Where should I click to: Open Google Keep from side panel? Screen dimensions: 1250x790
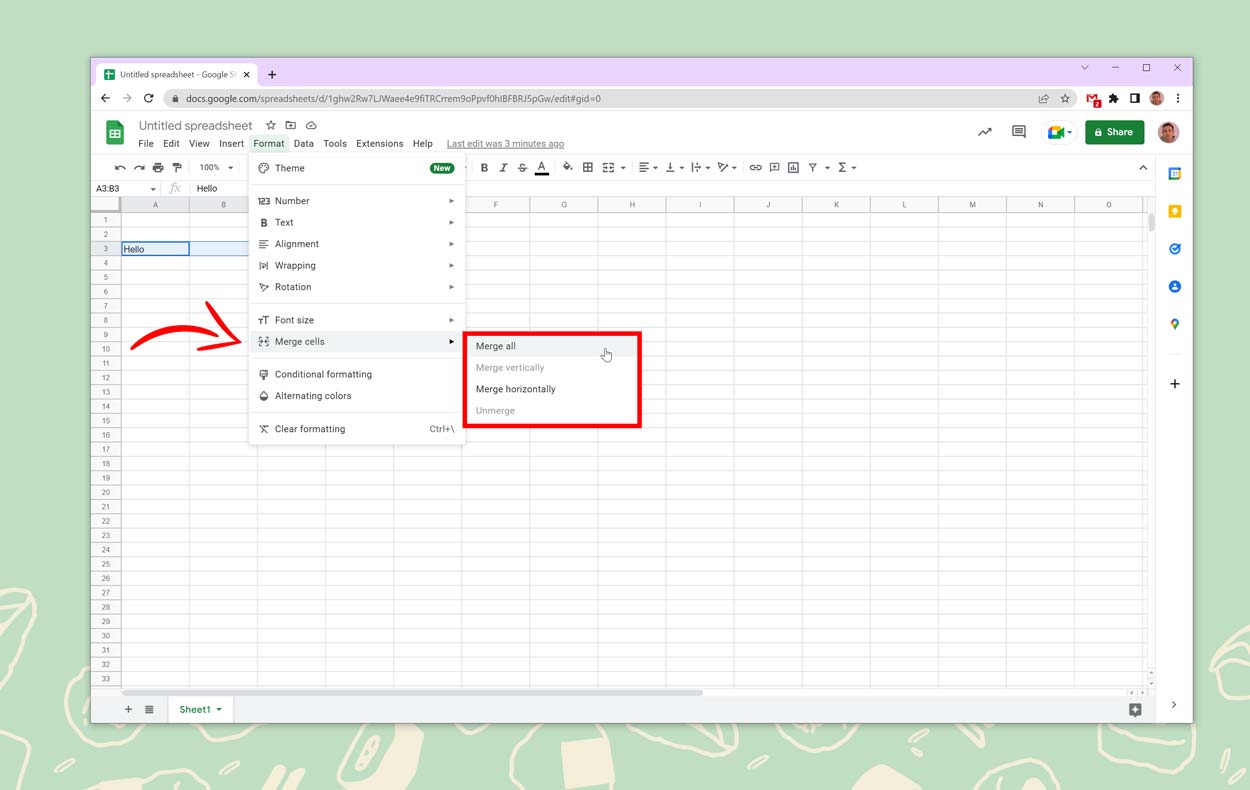coord(1175,211)
